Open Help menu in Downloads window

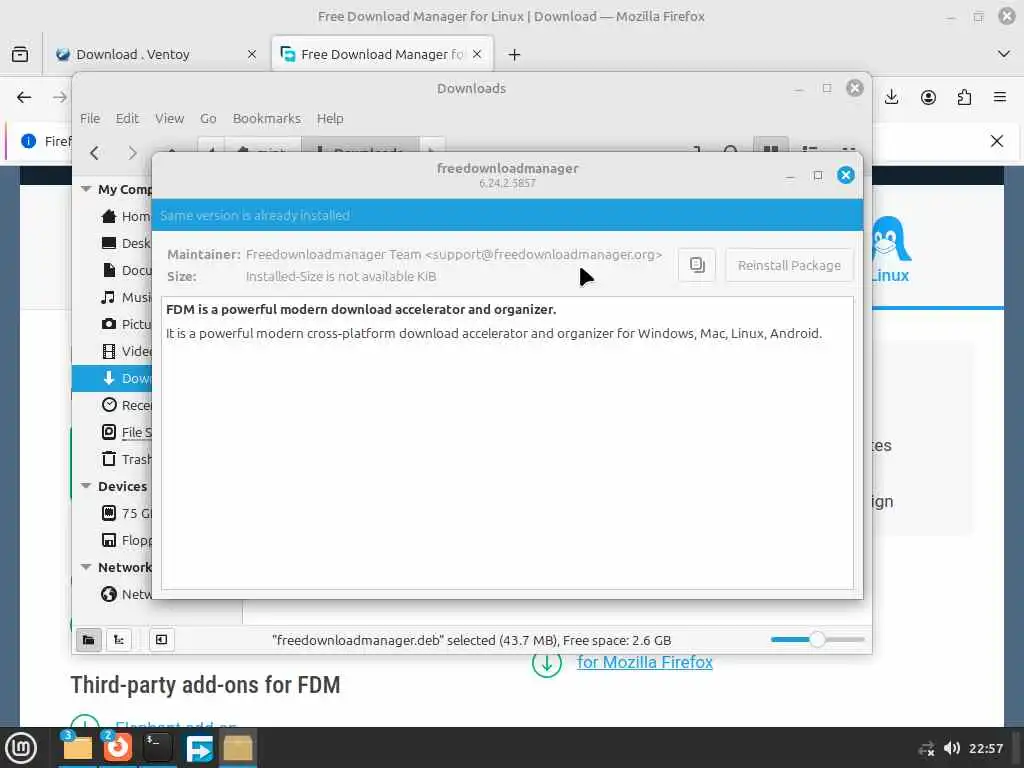coord(330,118)
